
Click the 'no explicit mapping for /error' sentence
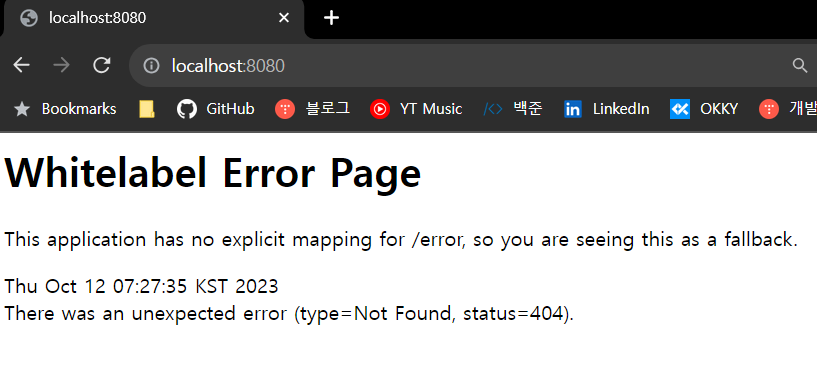[x=401, y=240]
